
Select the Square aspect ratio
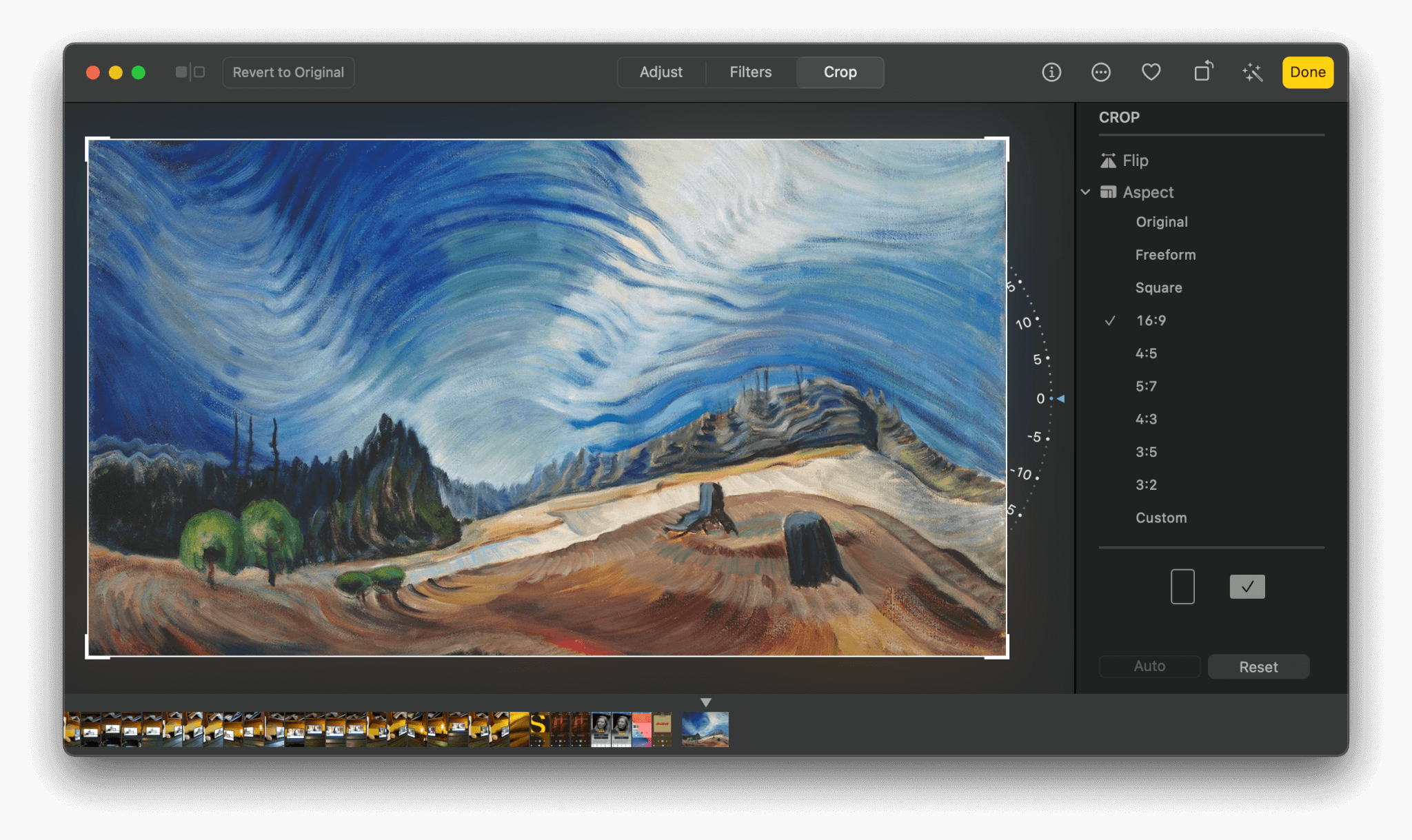[1158, 287]
